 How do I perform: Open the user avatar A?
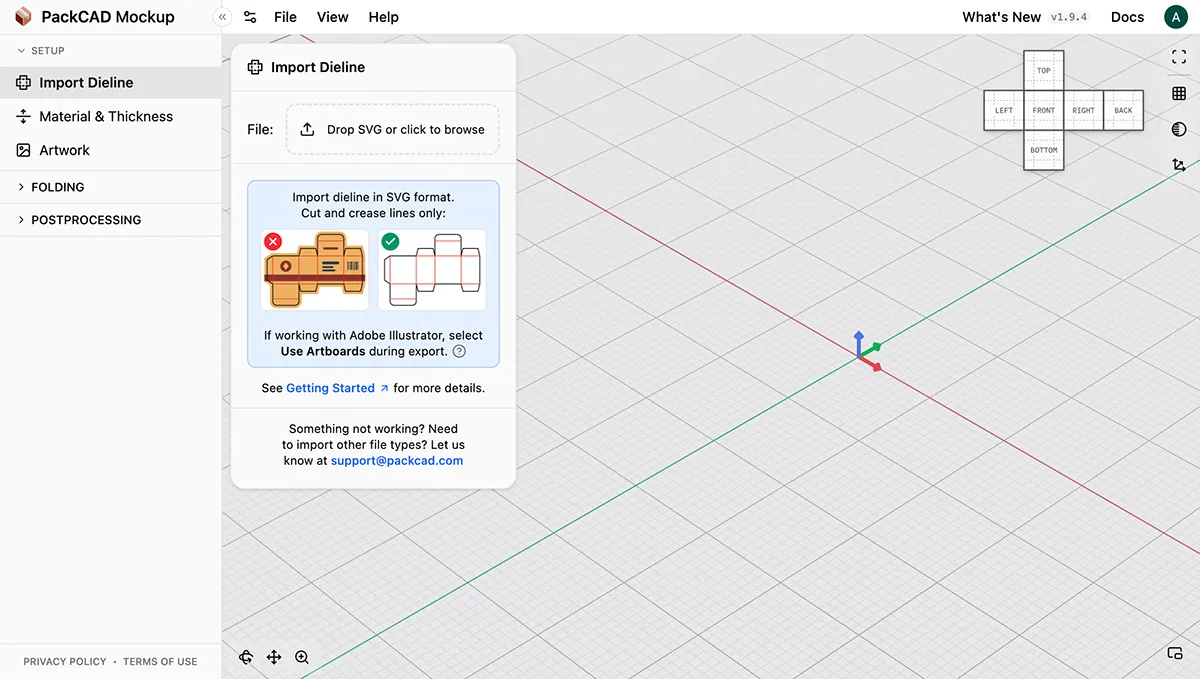(x=1175, y=17)
